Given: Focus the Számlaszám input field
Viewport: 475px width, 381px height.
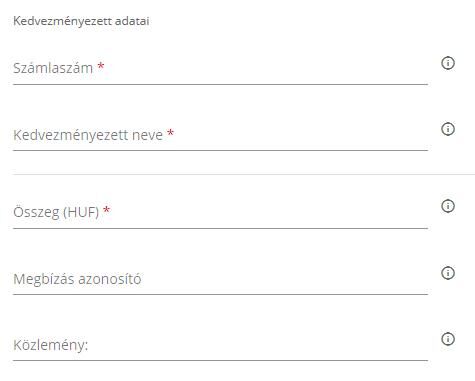Looking at the screenshot, I should coord(220,68).
